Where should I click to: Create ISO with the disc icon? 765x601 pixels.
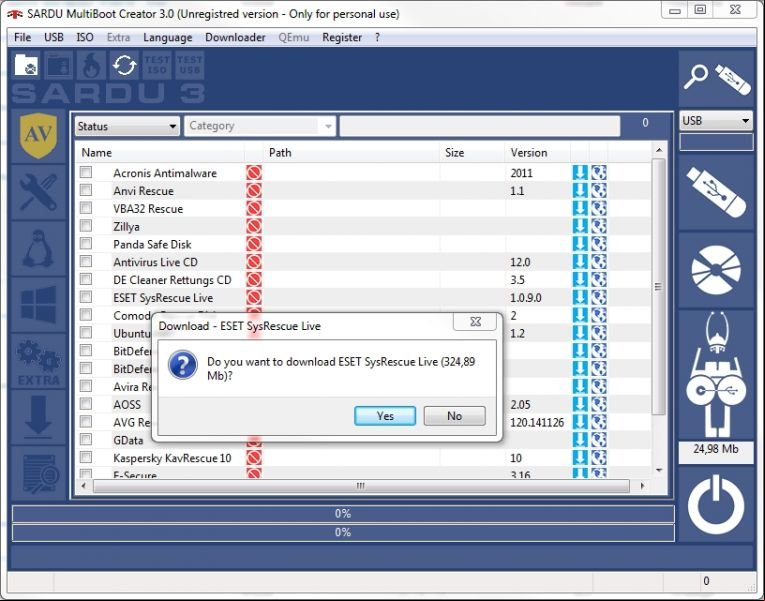[716, 270]
